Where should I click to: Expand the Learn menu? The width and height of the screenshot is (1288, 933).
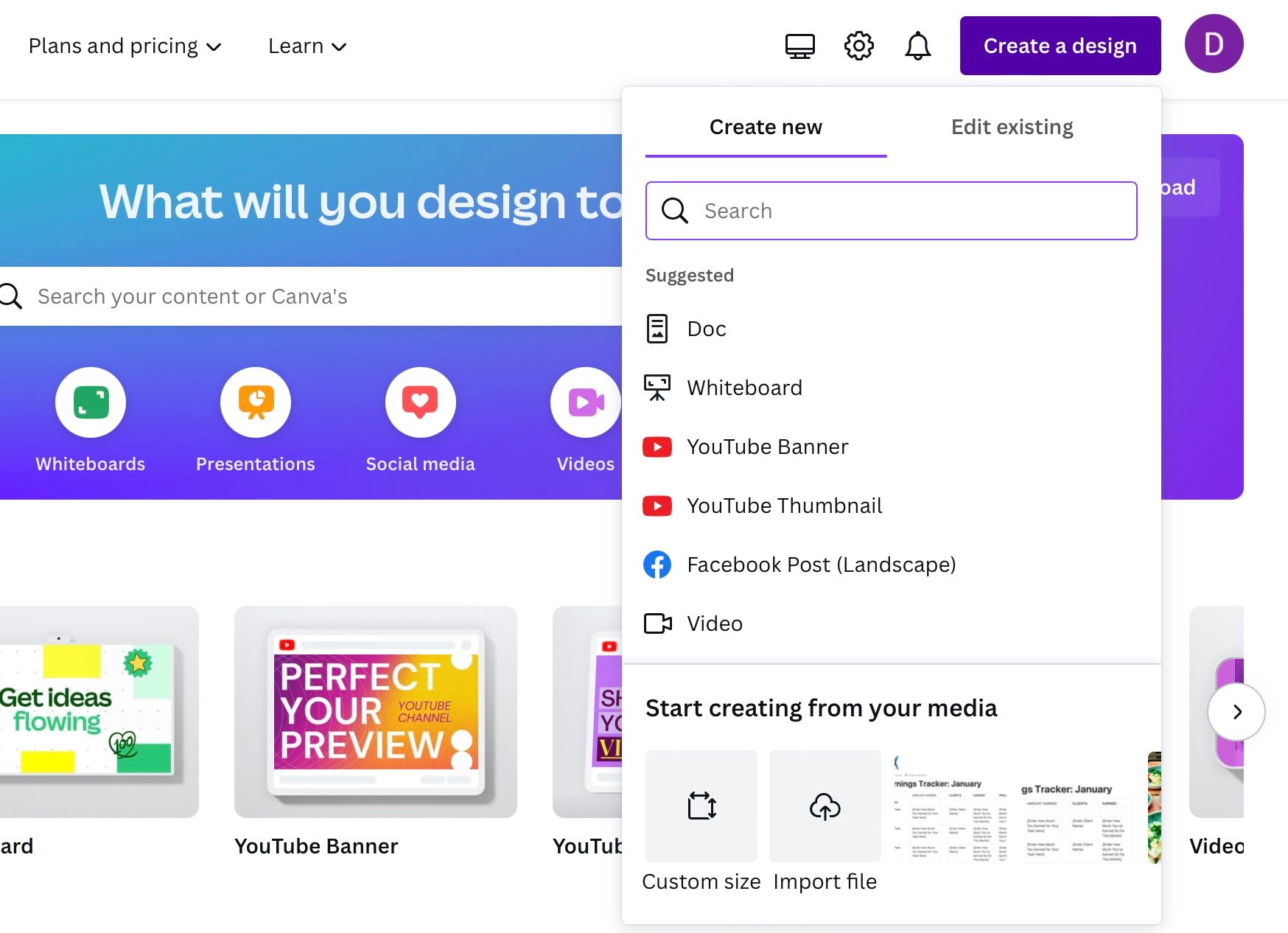(x=307, y=46)
